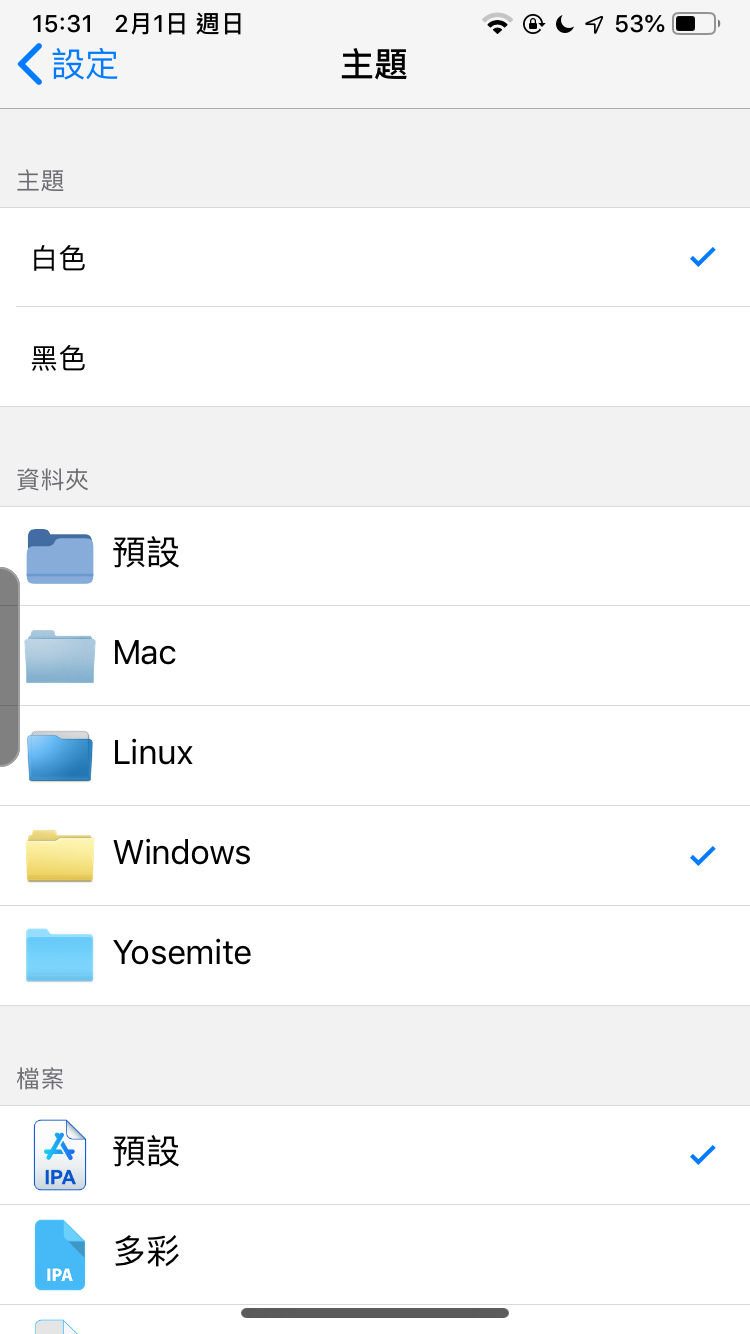The image size is (750, 1334).
Task: Select the 多彩 file icon style label
Action: tap(146, 1252)
